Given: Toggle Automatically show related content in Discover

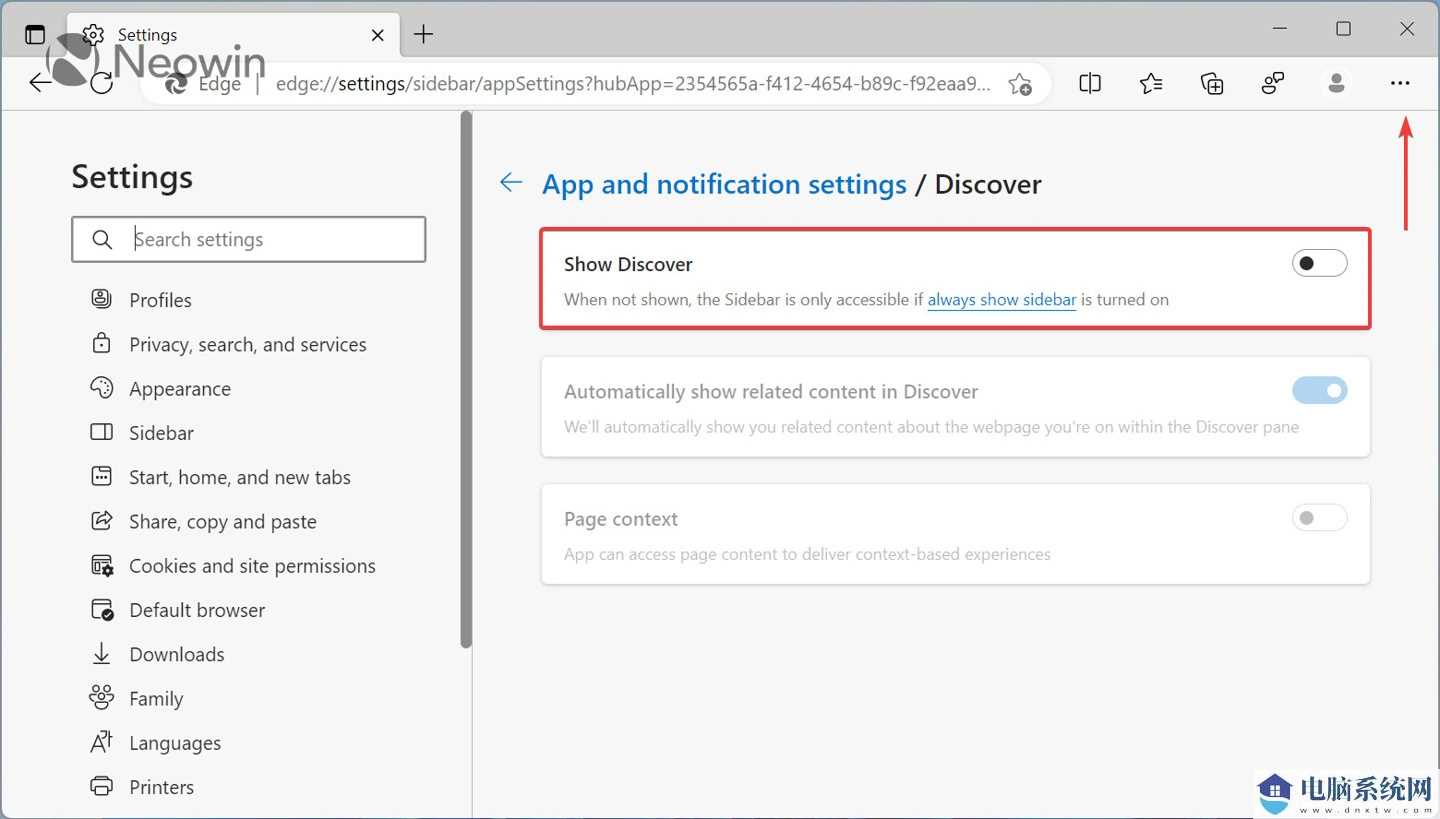Looking at the screenshot, I should point(1319,391).
